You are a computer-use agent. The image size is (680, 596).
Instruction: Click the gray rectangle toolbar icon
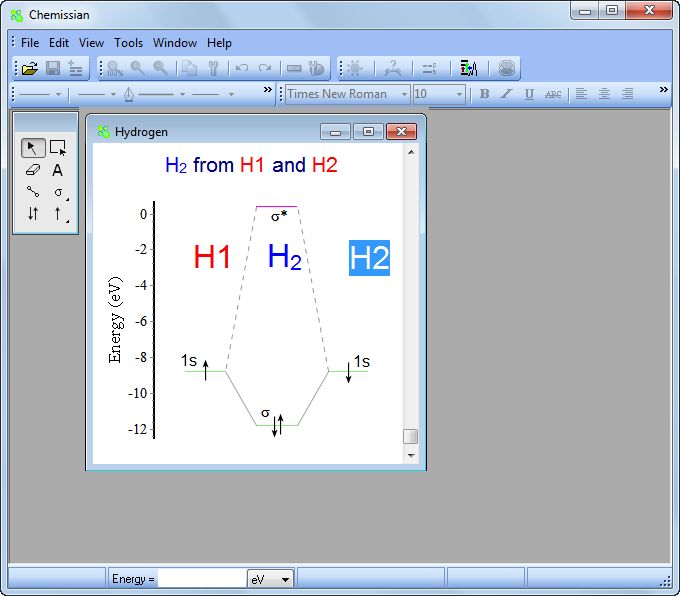tap(294, 69)
